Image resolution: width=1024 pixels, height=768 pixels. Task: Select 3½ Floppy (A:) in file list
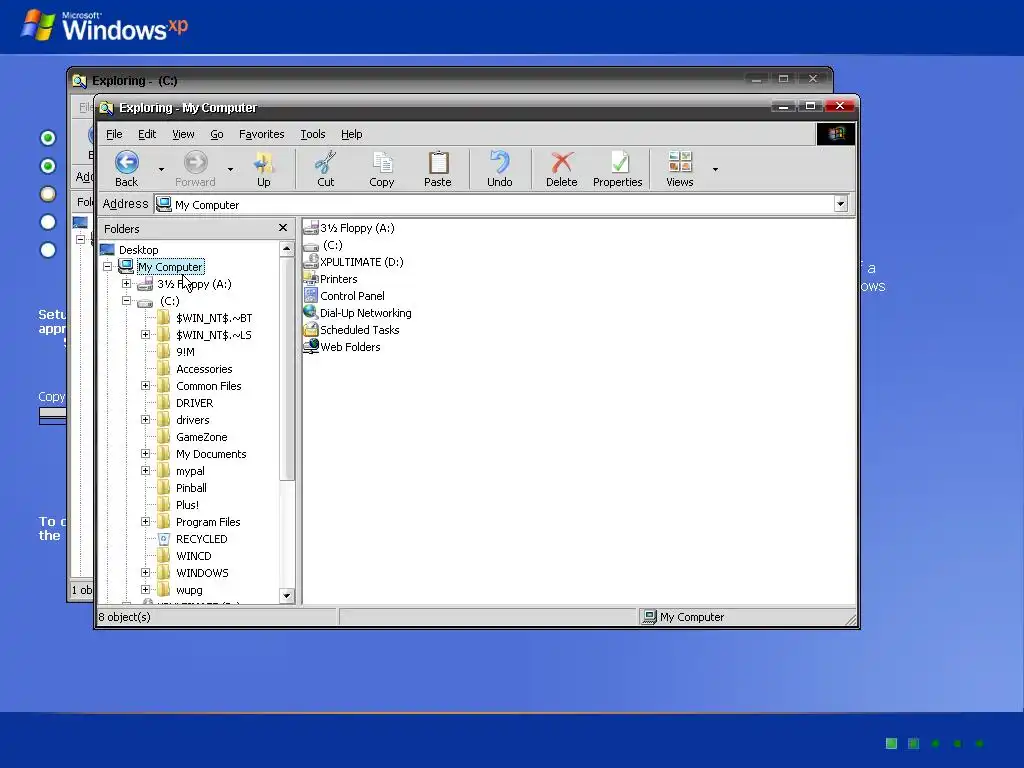click(x=349, y=228)
